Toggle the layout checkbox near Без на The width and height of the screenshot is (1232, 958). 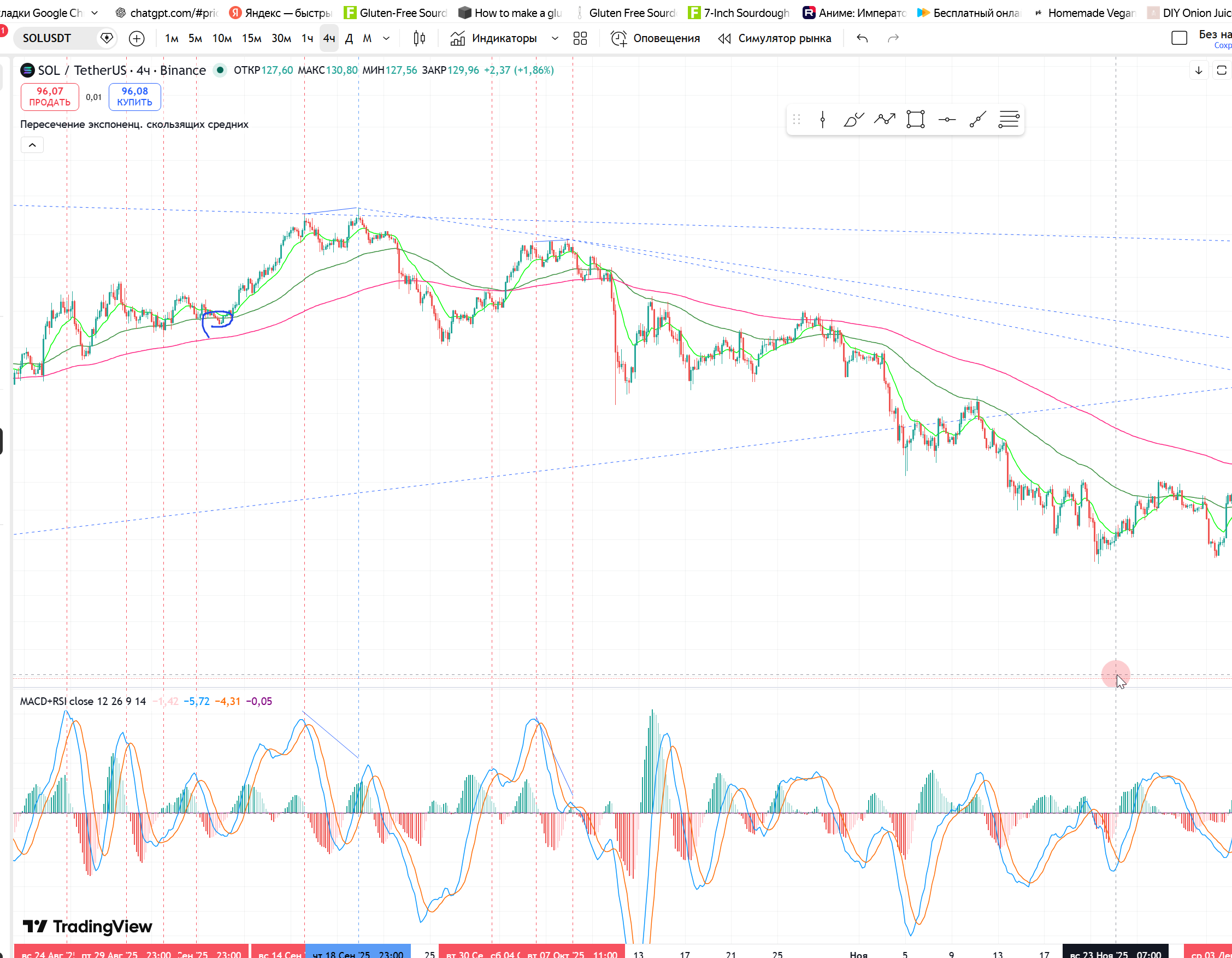(1179, 38)
